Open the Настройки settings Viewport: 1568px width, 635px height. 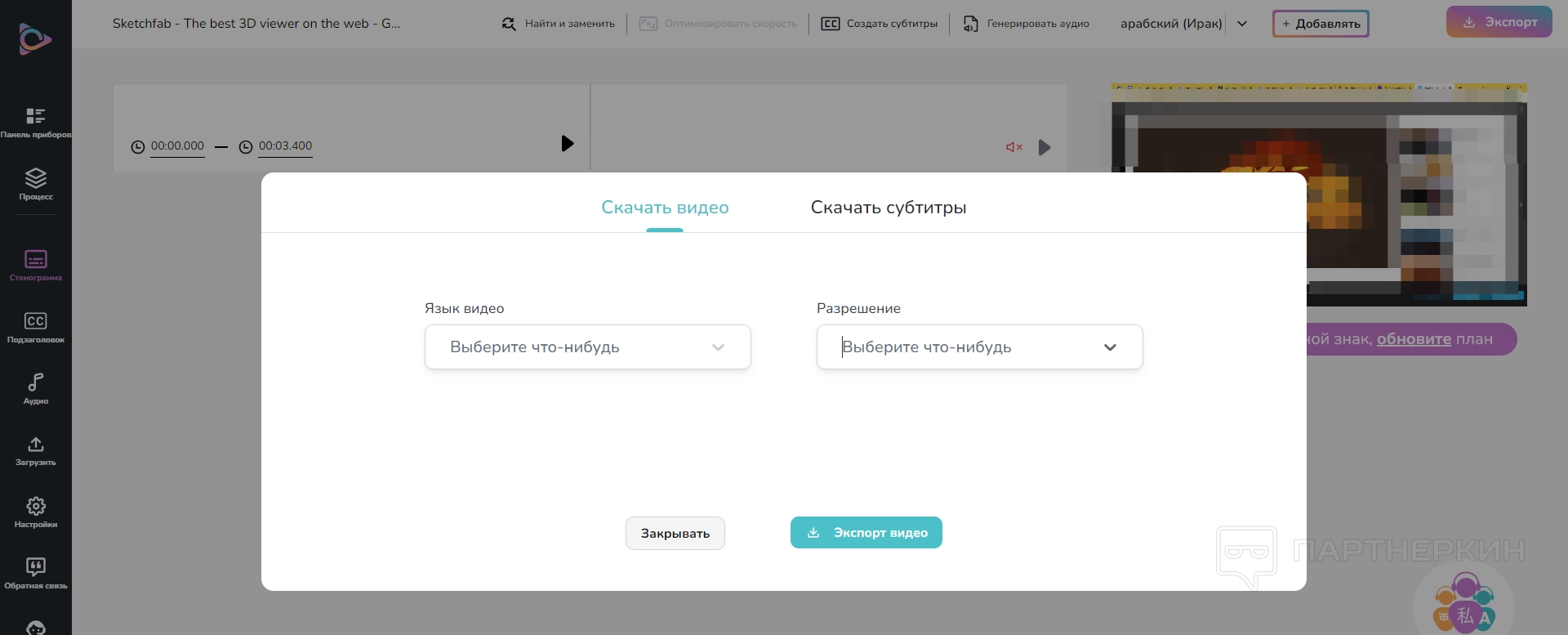pyautogui.click(x=36, y=512)
